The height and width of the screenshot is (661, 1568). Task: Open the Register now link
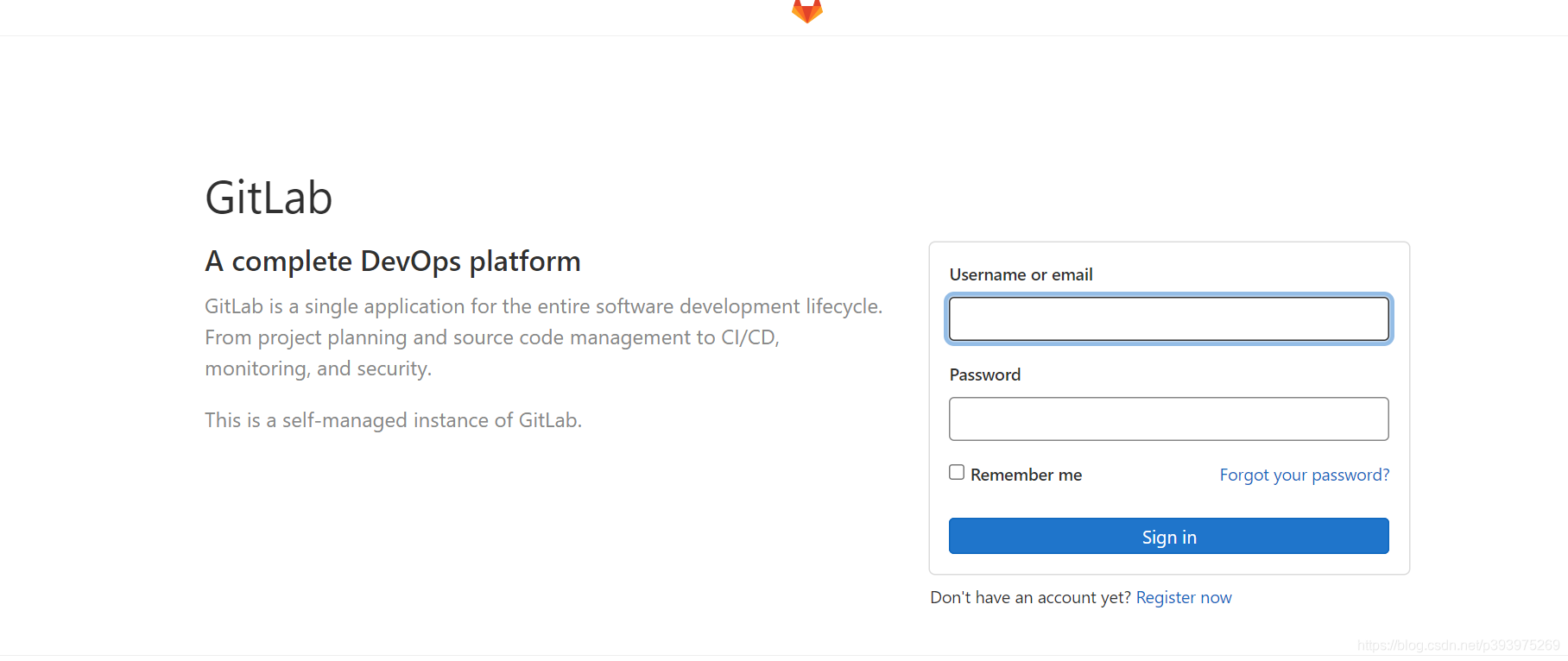point(1184,597)
